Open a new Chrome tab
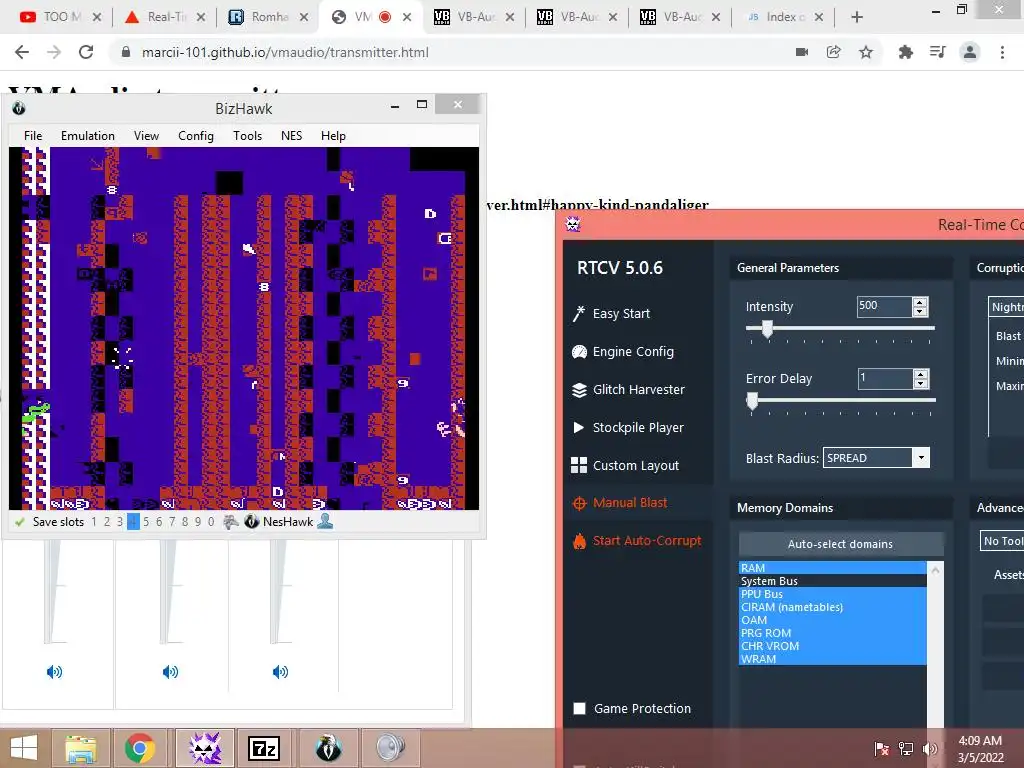Screen dimensions: 1024x768 [857, 17]
